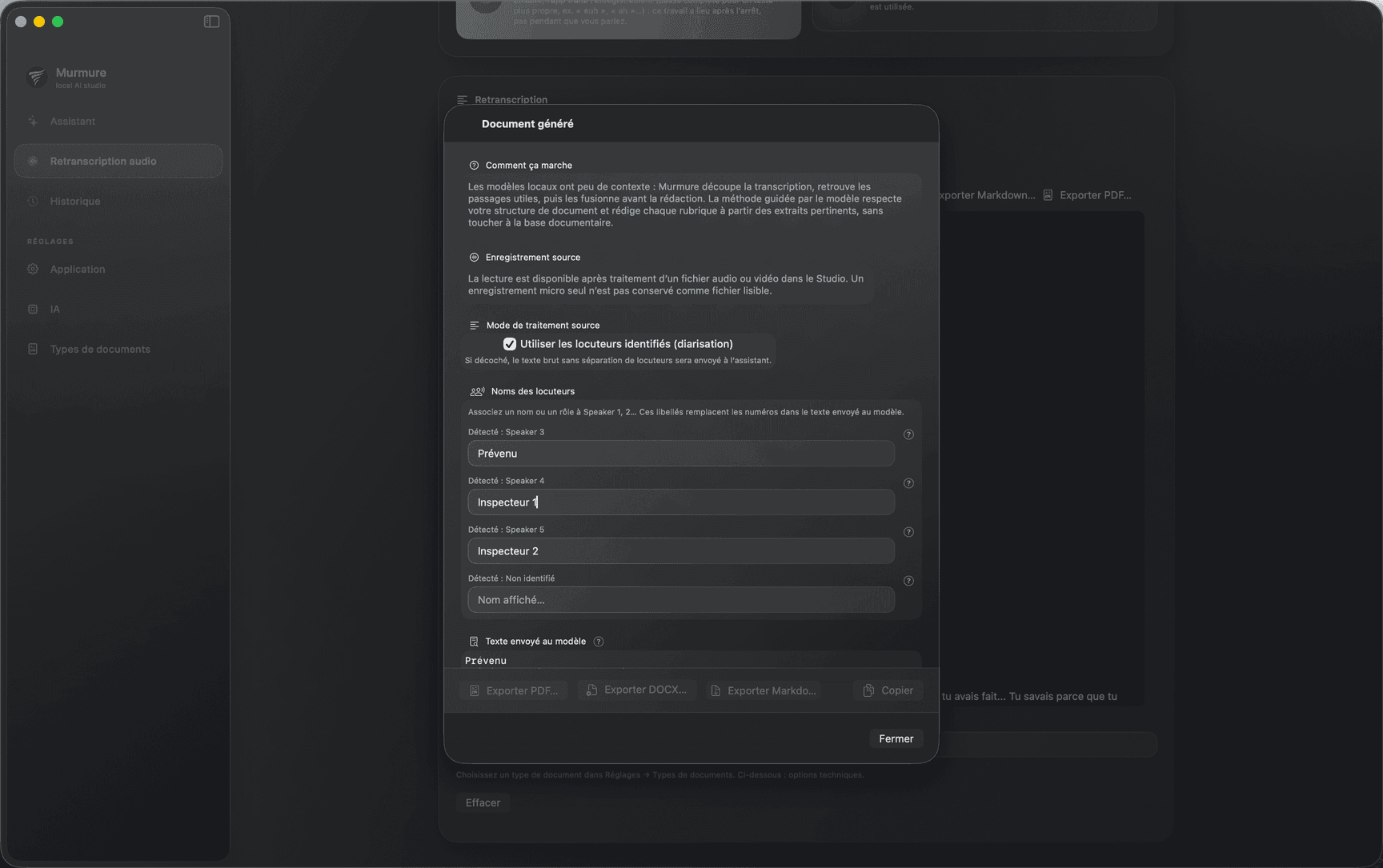Click the Copier button
Image resolution: width=1383 pixels, height=868 pixels.
(888, 690)
